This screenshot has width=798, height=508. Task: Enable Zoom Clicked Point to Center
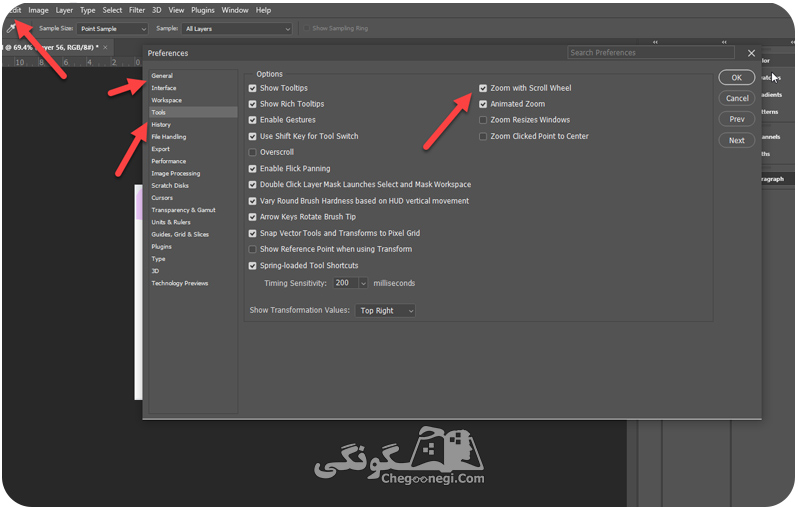483,136
